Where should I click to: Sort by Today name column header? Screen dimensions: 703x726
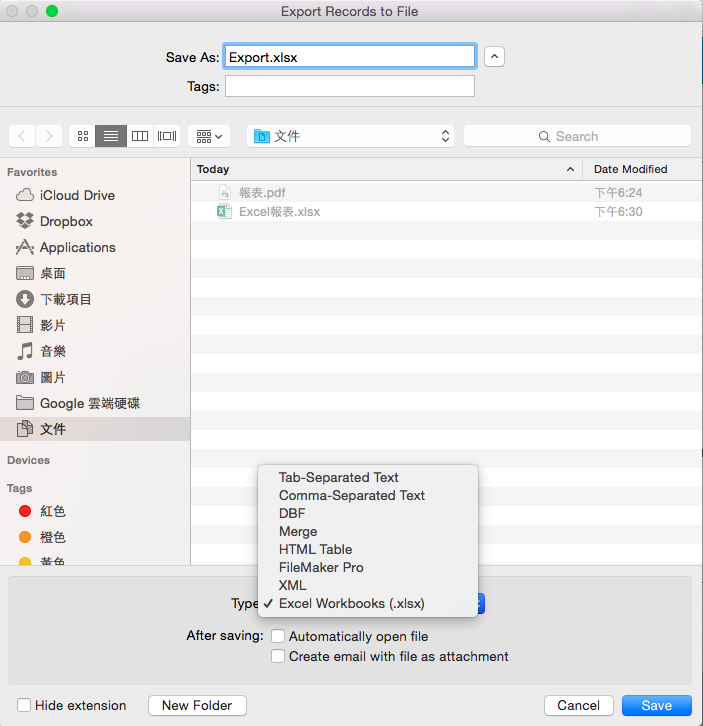386,169
